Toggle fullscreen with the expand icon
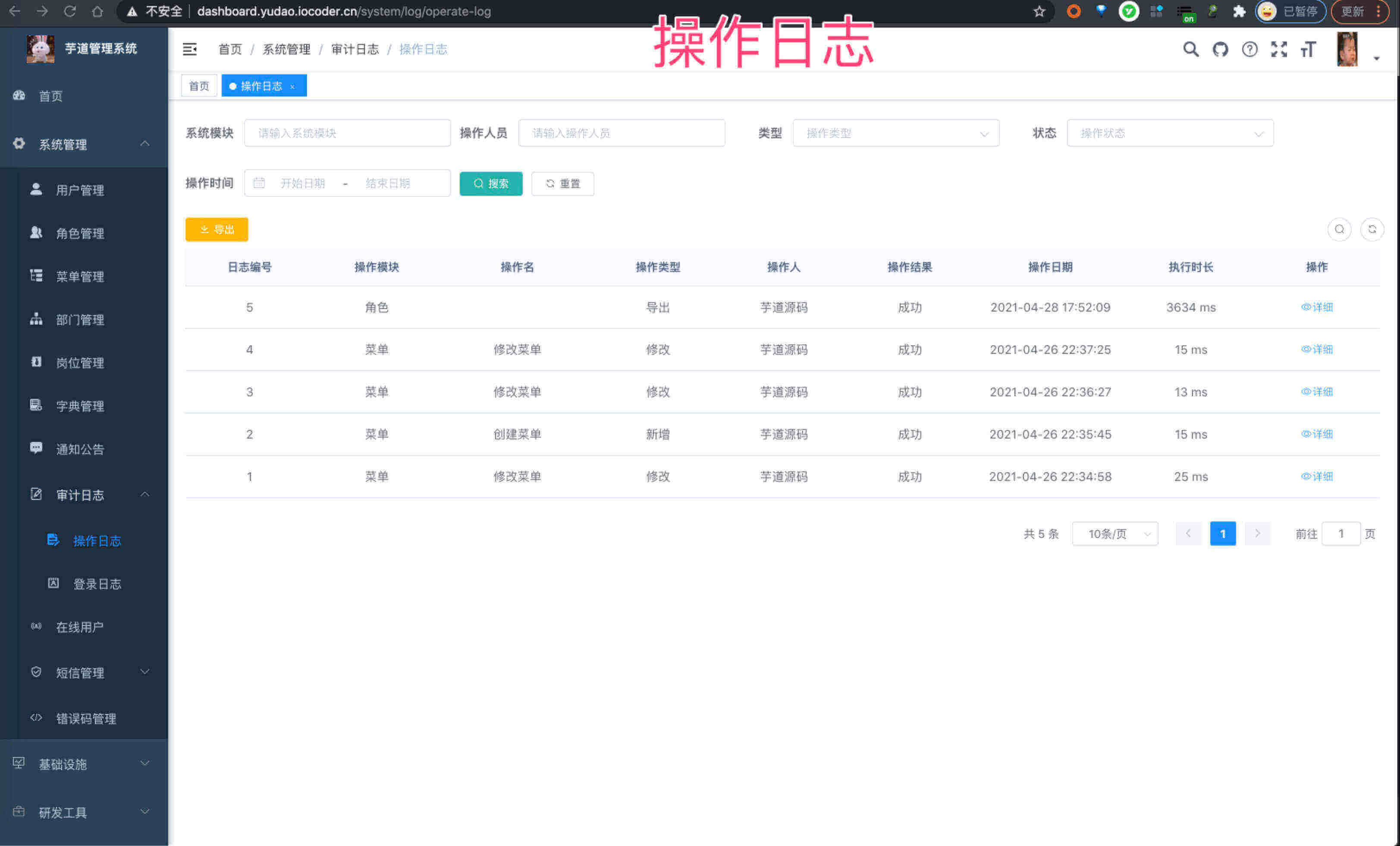Image resolution: width=1400 pixels, height=846 pixels. [1279, 50]
